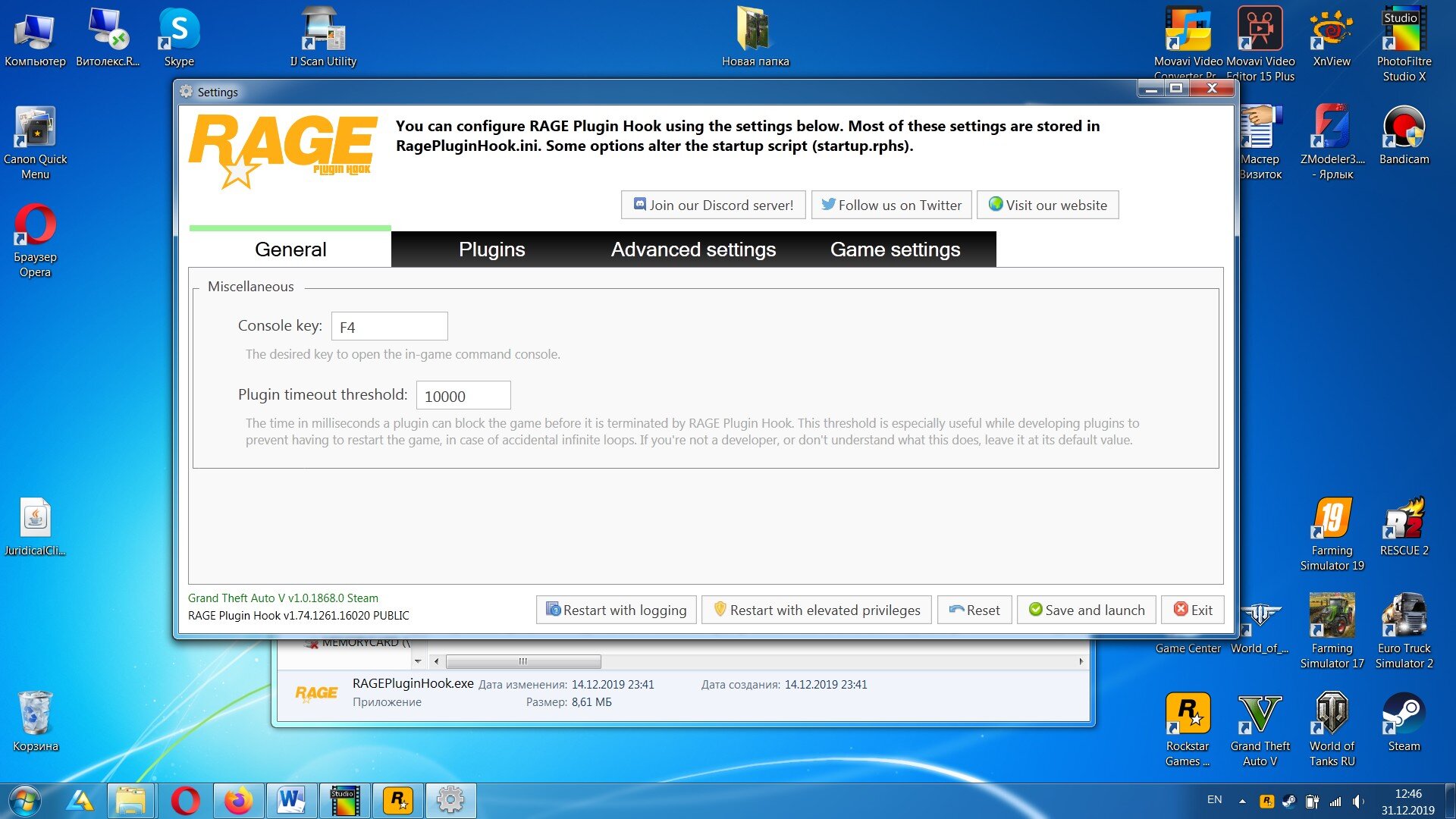Click the horizontal scrollbar in Explorer window
The width and height of the screenshot is (1456, 819).
[x=523, y=661]
